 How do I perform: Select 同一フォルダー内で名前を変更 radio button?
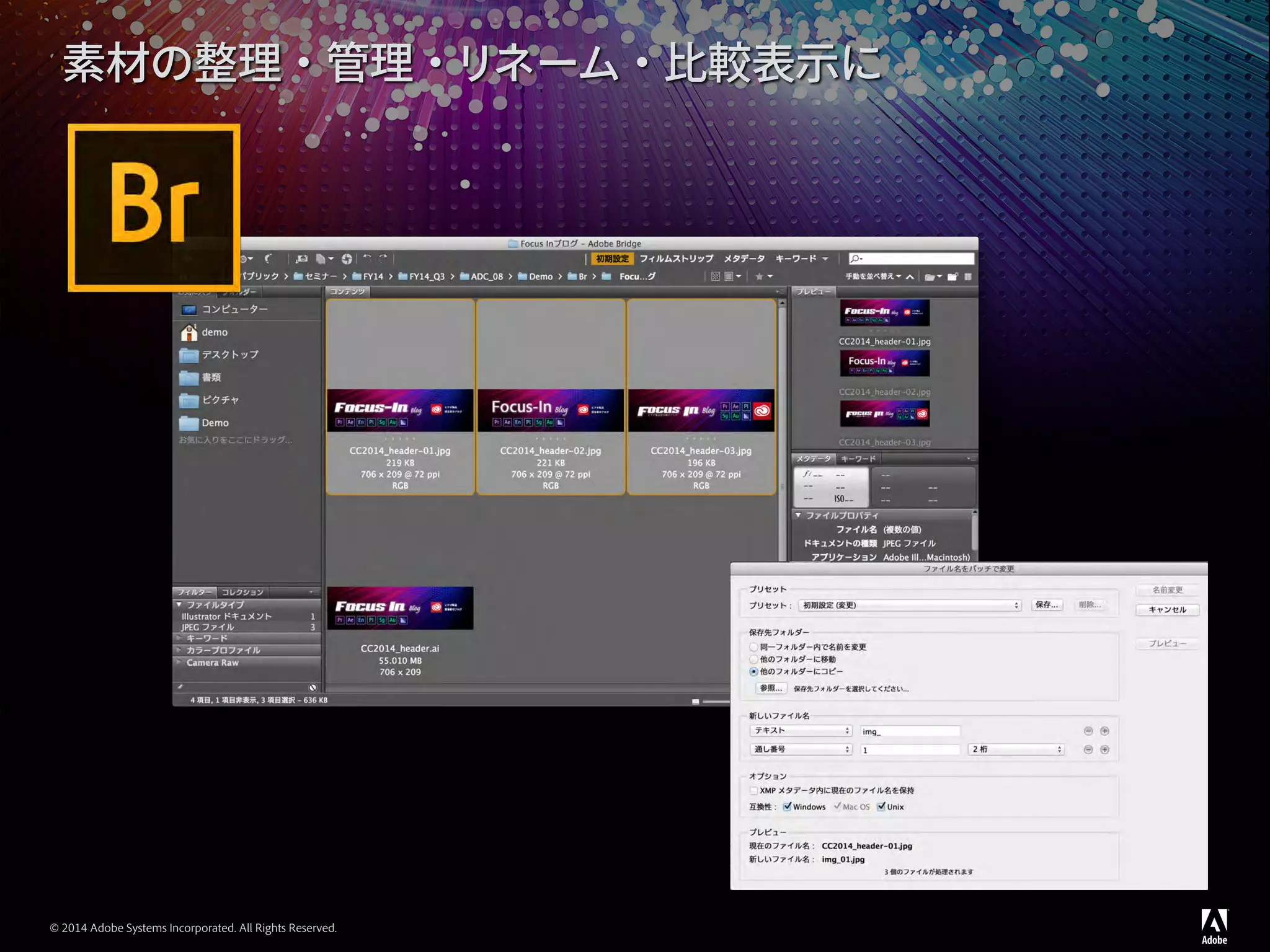753,647
